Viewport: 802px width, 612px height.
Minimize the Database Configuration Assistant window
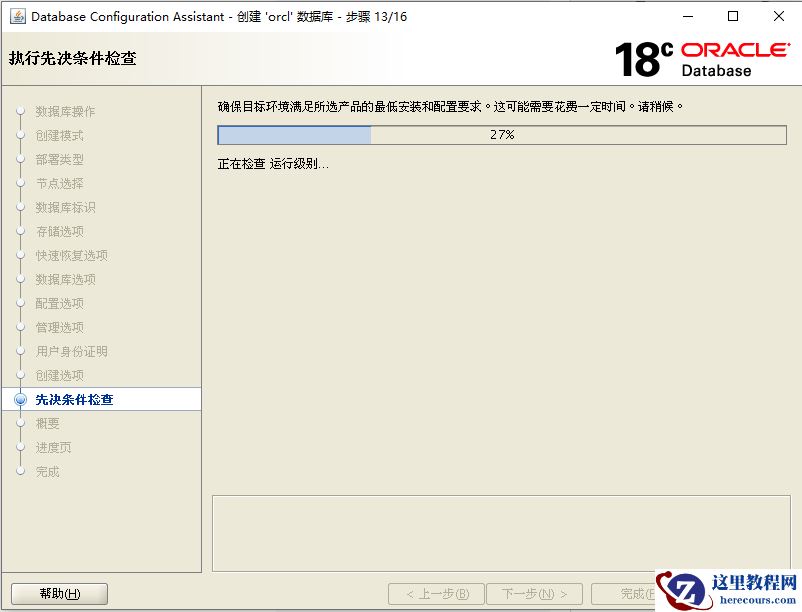pos(688,16)
